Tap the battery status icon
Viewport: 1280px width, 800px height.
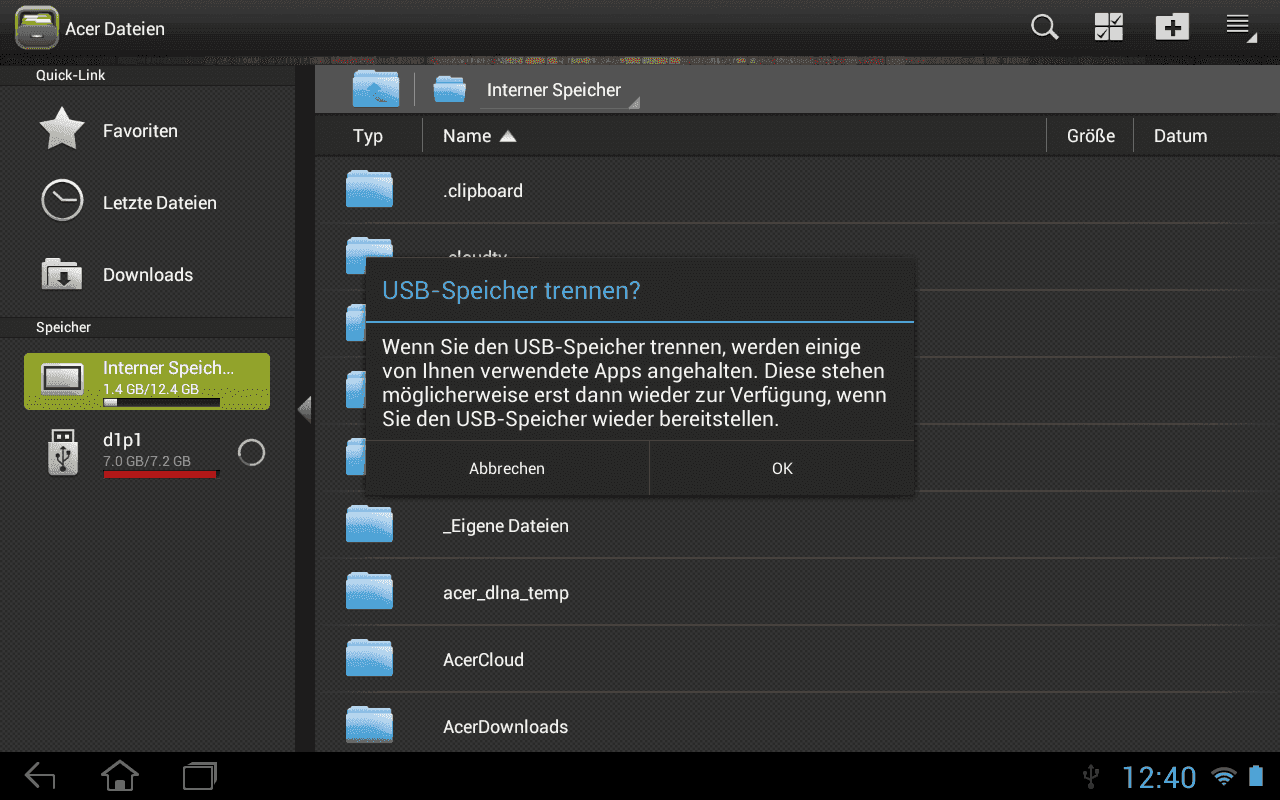click(x=1256, y=777)
